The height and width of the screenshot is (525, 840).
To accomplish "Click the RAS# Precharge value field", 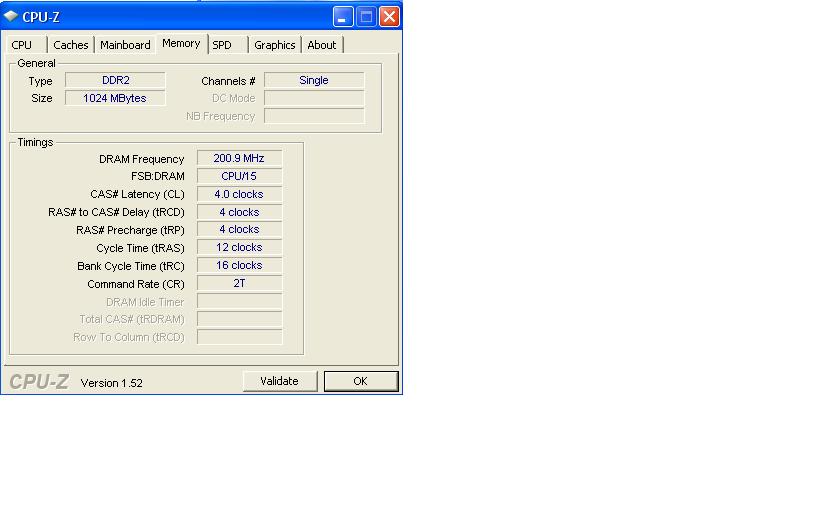I will 239,229.
